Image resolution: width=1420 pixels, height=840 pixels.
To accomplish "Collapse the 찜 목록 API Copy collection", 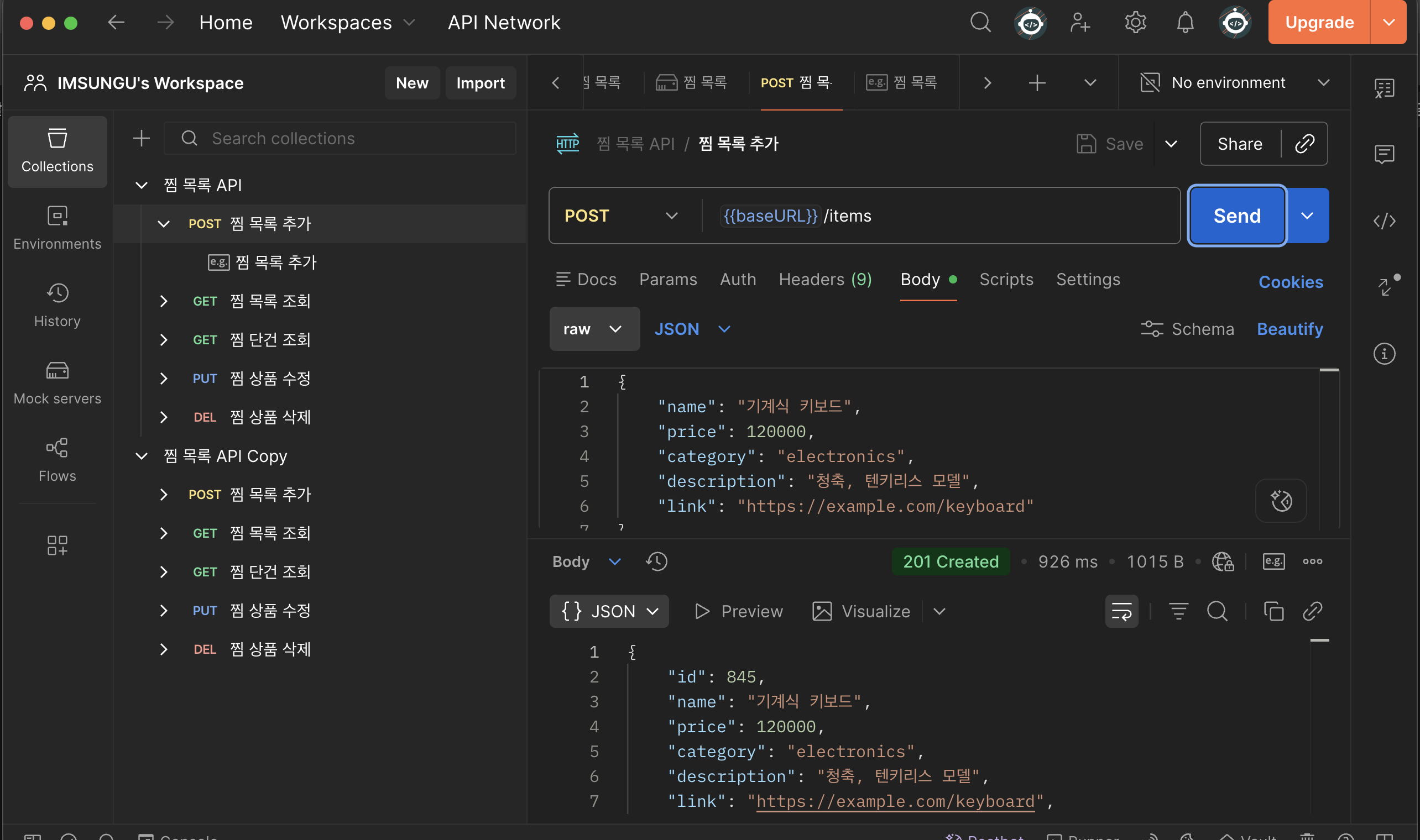I will [x=142, y=456].
